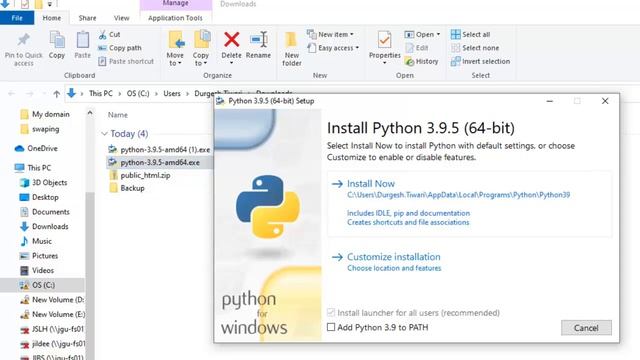Minimize the Python Setup window
This screenshot has height=360, width=640.
click(550, 101)
